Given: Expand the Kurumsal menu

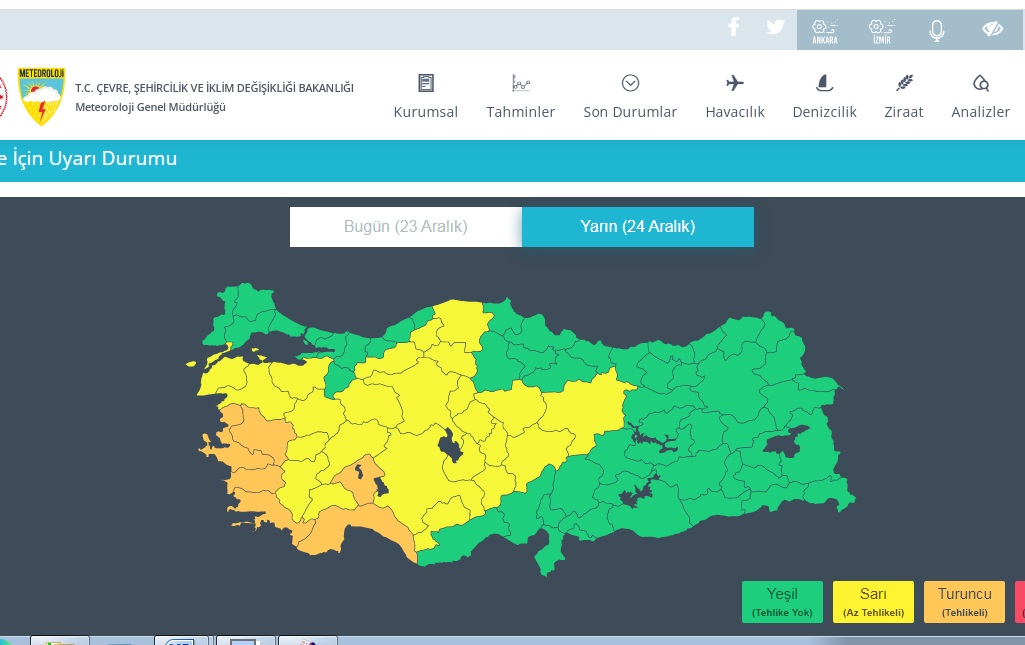Looking at the screenshot, I should click(426, 97).
